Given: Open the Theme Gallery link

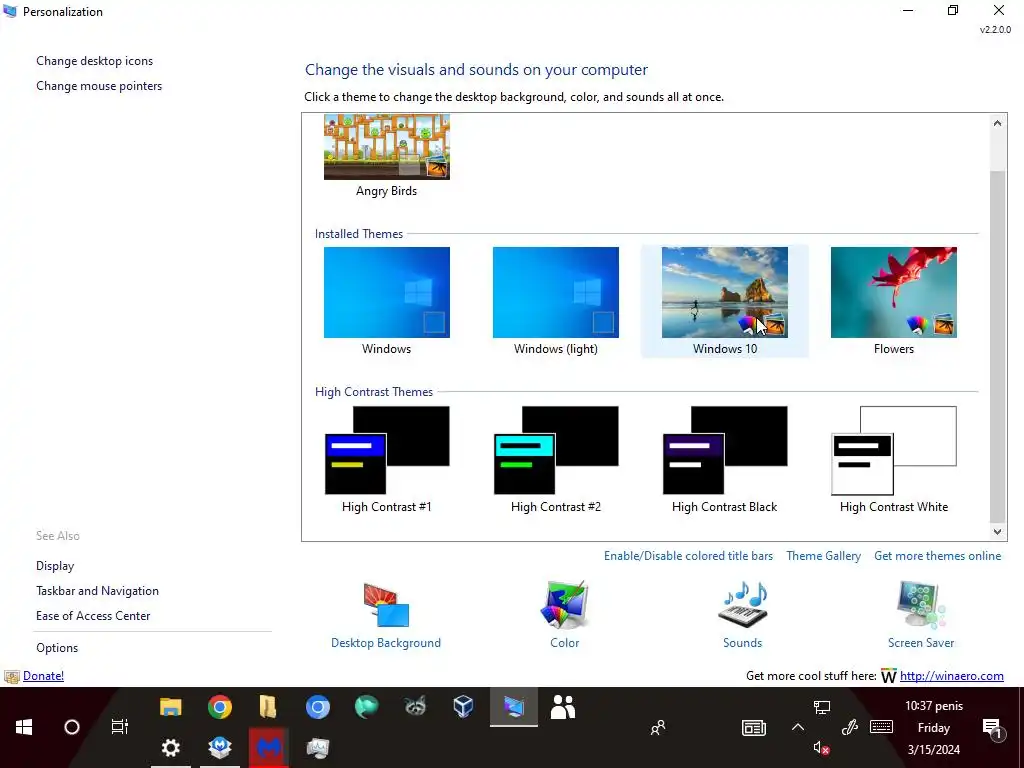Looking at the screenshot, I should click(824, 556).
